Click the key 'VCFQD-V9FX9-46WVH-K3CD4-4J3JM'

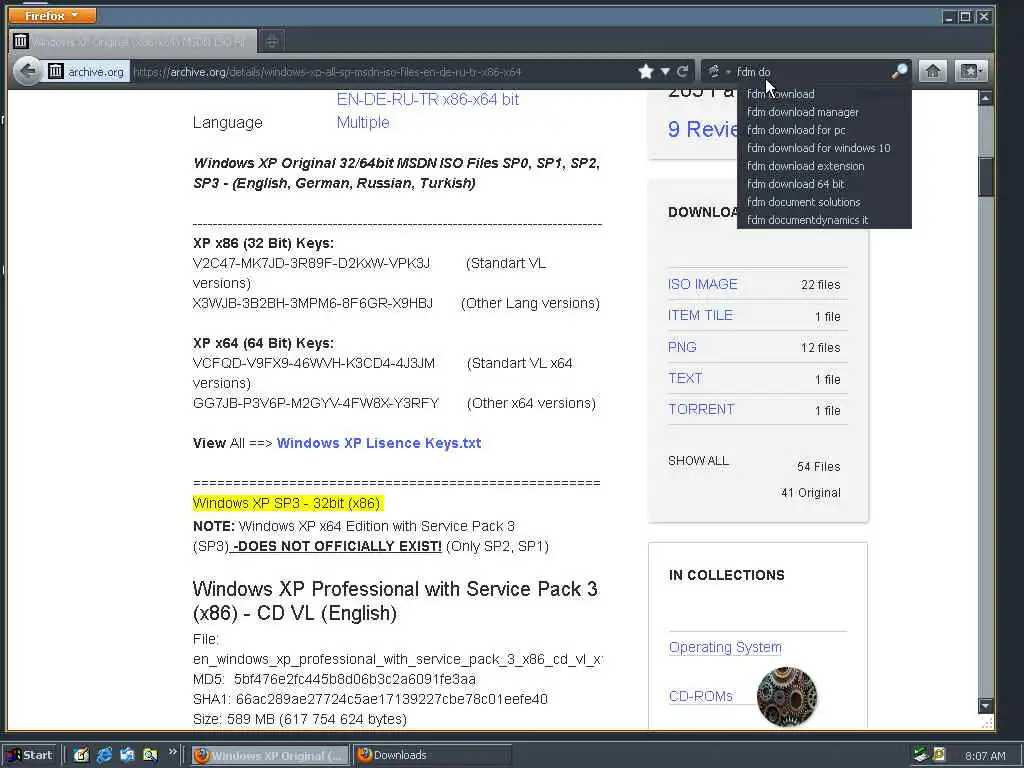tap(313, 363)
